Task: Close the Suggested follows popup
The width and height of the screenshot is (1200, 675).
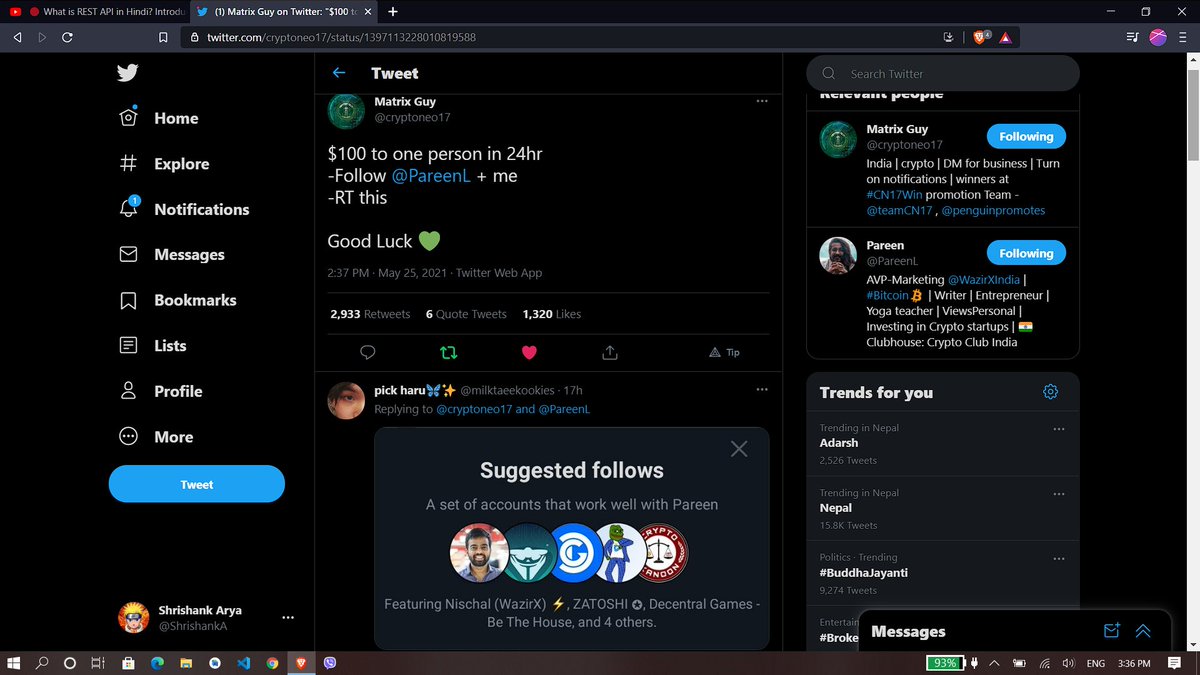Action: point(739,449)
